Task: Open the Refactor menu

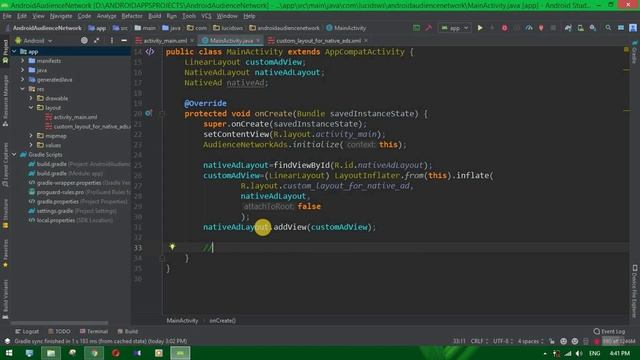Action: coord(132,16)
